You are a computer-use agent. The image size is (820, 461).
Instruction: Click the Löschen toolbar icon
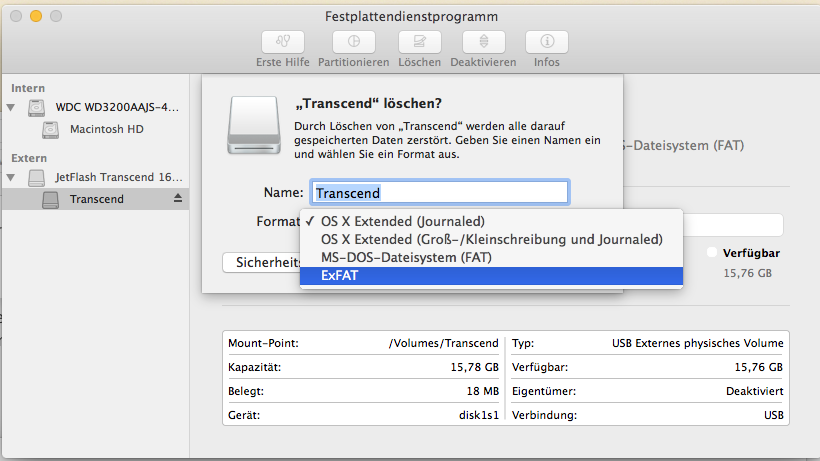[x=419, y=42]
